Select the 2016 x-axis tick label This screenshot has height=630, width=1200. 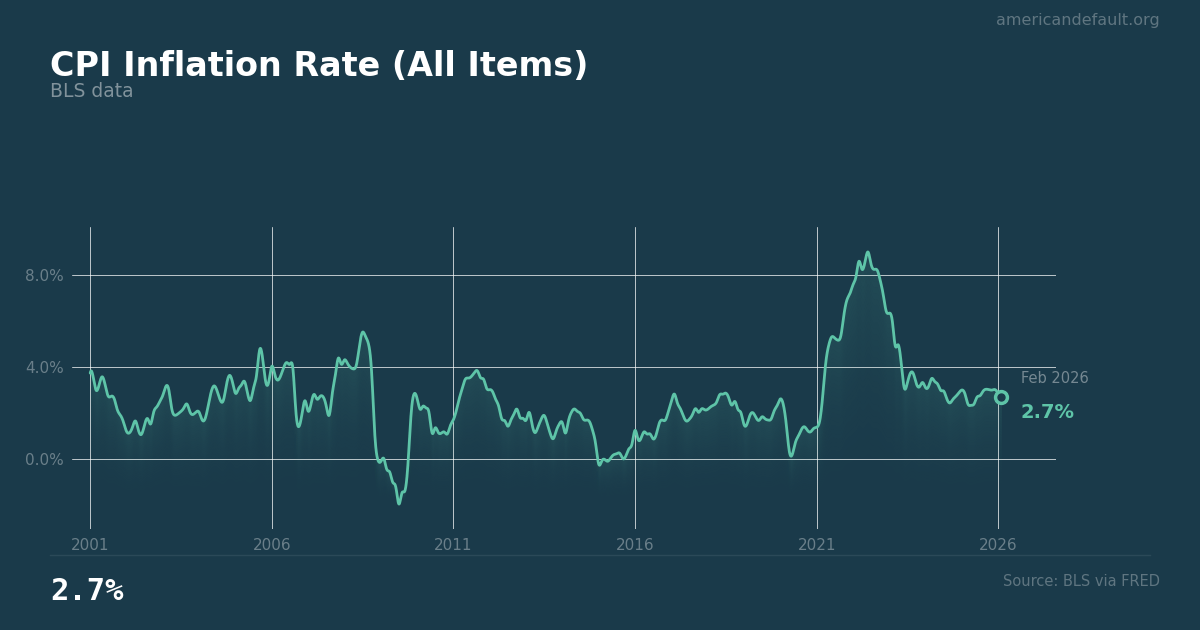tap(635, 545)
